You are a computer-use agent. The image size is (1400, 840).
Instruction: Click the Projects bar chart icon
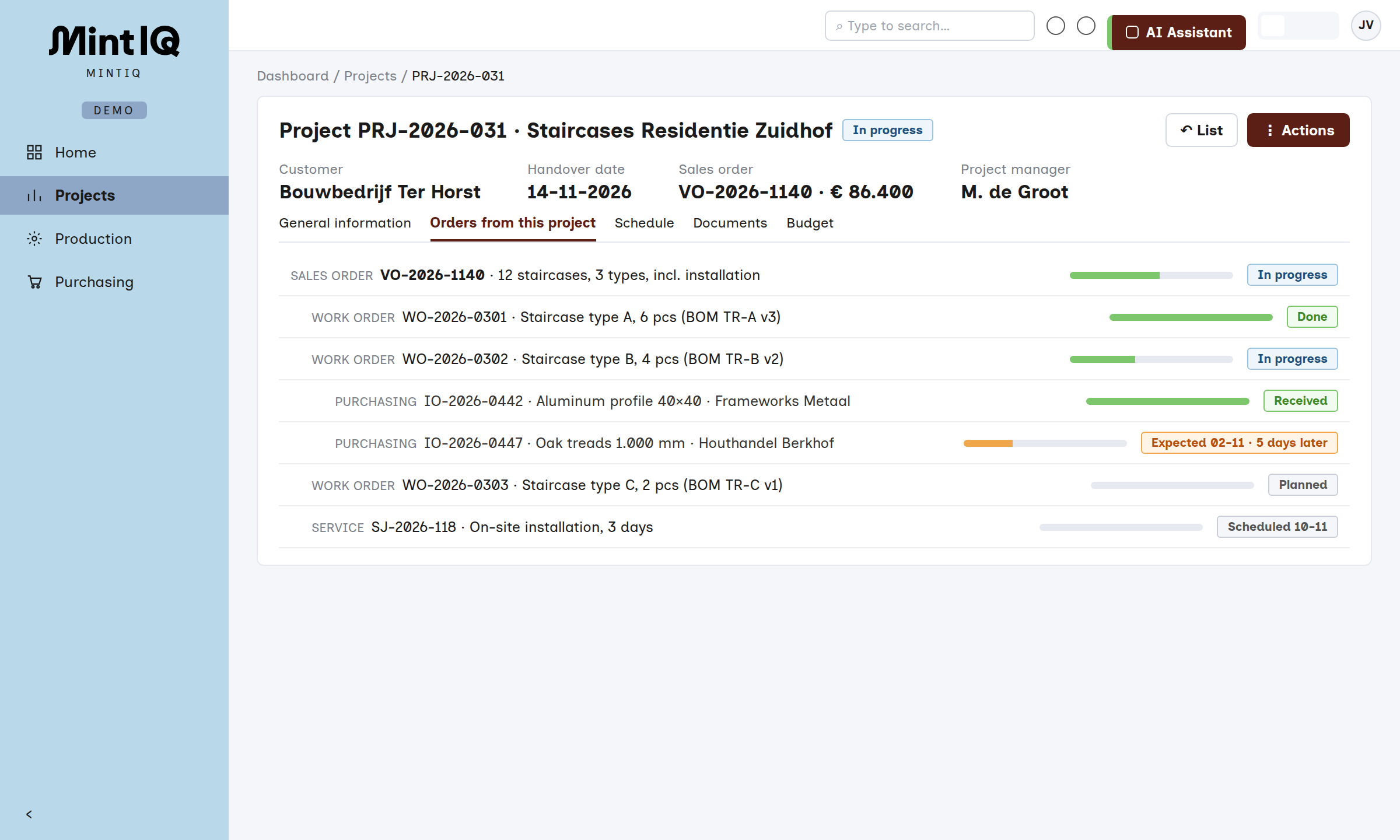pyautogui.click(x=34, y=195)
